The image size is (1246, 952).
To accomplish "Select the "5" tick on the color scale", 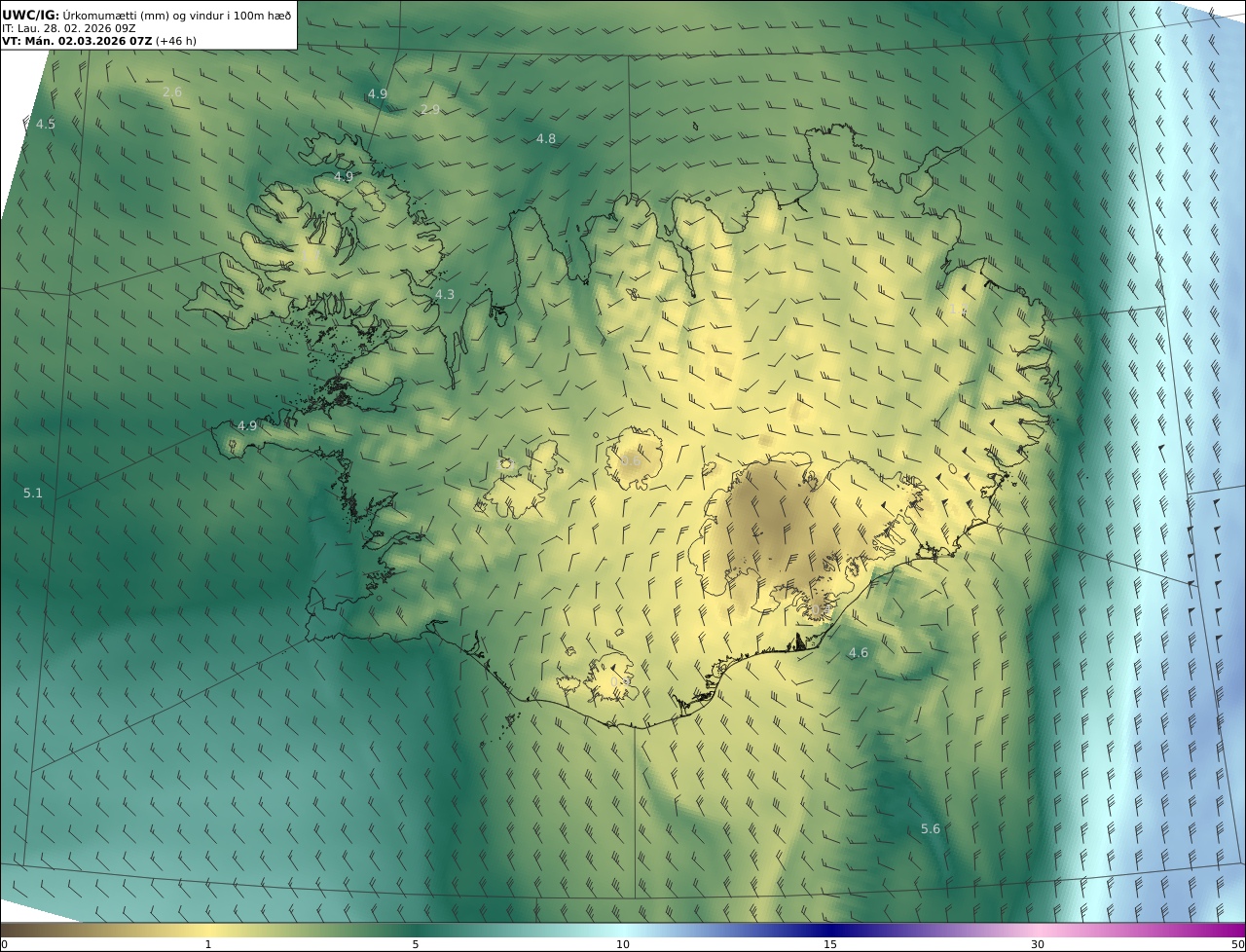I will coord(416,944).
